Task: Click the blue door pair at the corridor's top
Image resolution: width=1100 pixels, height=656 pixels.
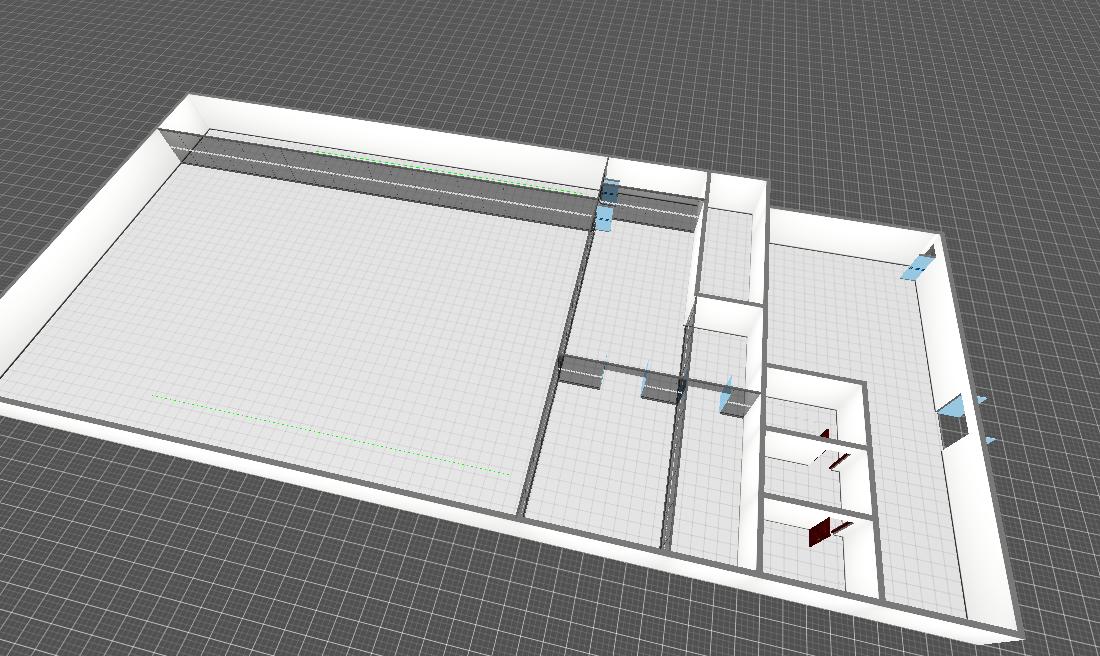Action: pyautogui.click(x=607, y=205)
